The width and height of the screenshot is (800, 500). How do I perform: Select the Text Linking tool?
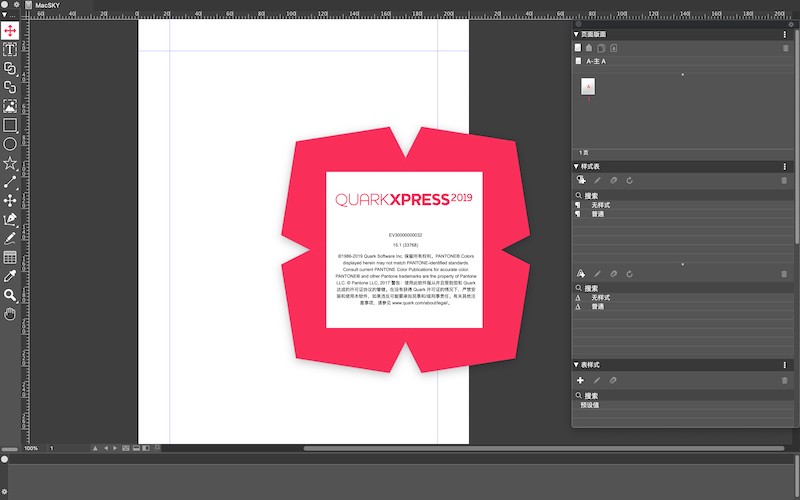10,68
